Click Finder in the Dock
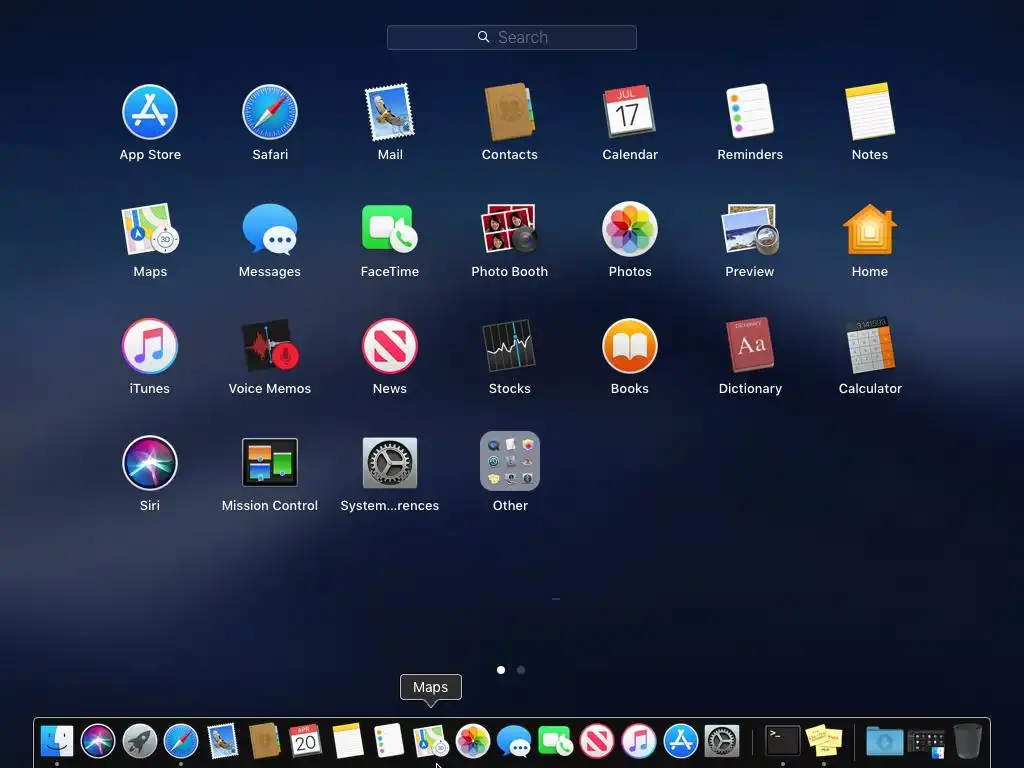Viewport: 1024px width, 768px height. tap(57, 741)
